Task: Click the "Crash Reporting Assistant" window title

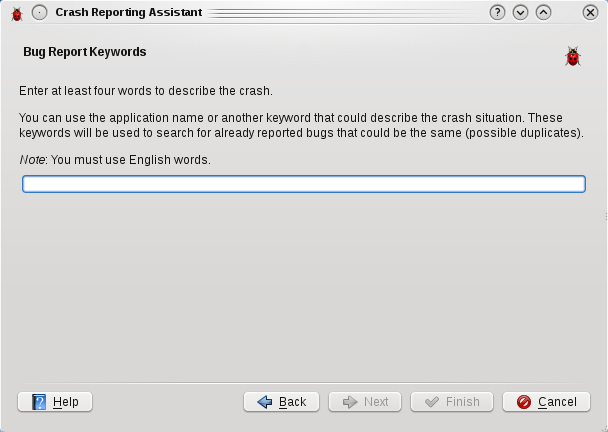Action: tap(128, 12)
